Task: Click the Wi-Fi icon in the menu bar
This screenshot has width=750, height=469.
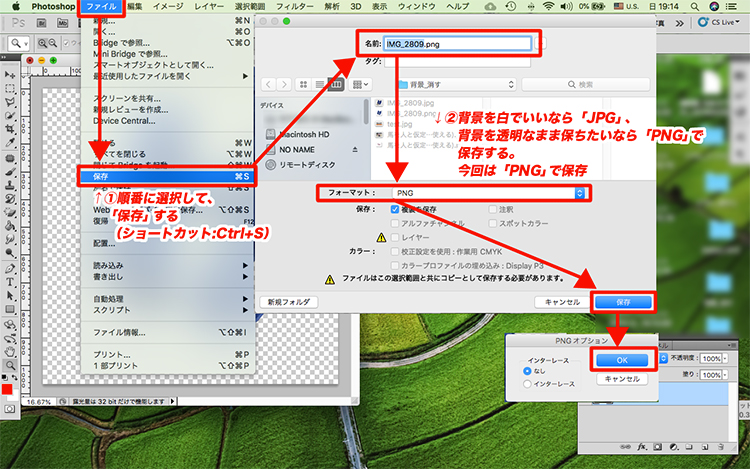Action: point(549,6)
